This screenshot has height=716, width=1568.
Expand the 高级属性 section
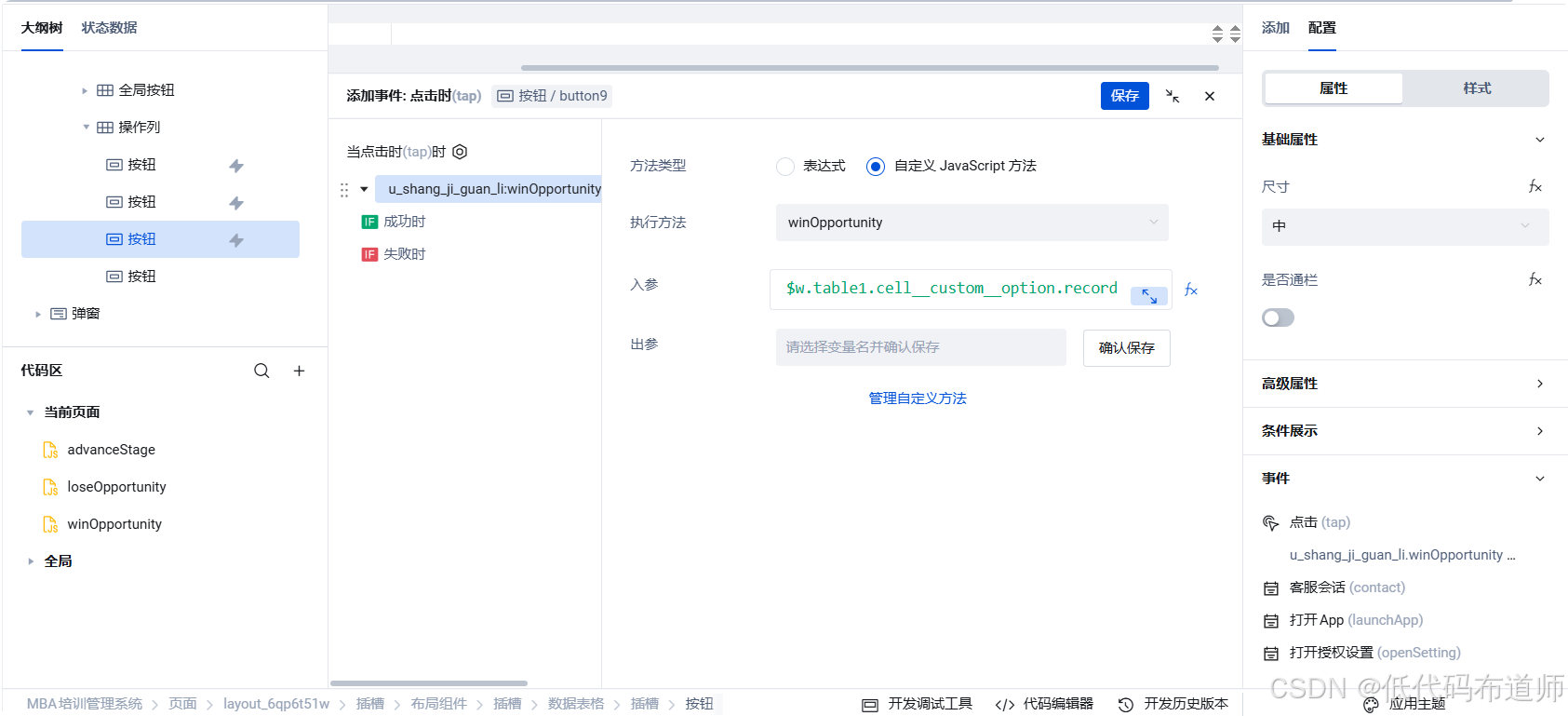(1540, 384)
